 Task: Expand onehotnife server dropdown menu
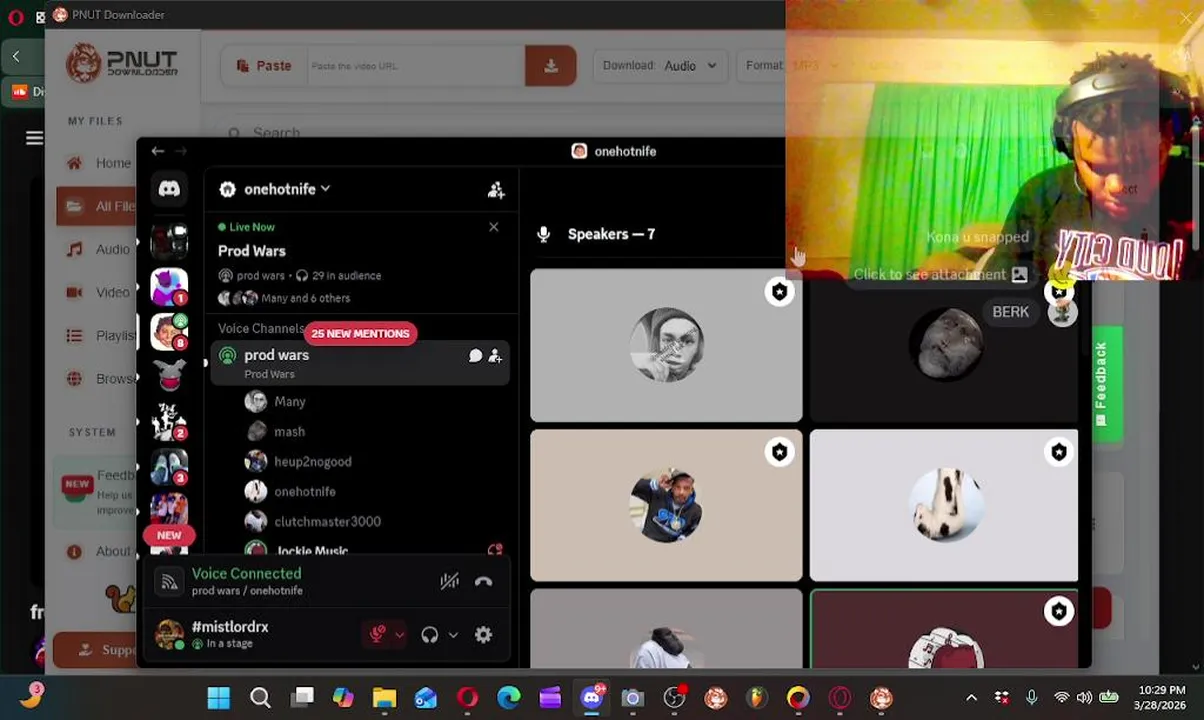coord(325,189)
